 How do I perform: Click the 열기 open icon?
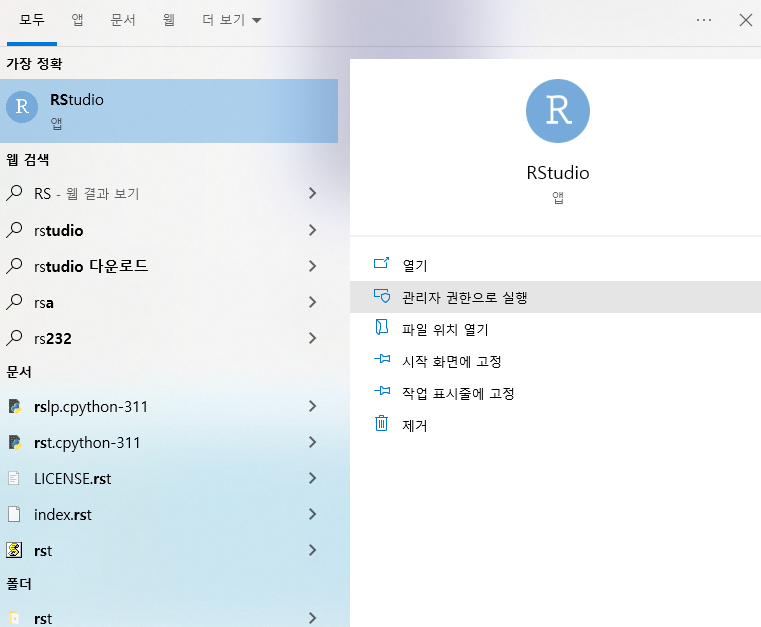click(381, 264)
